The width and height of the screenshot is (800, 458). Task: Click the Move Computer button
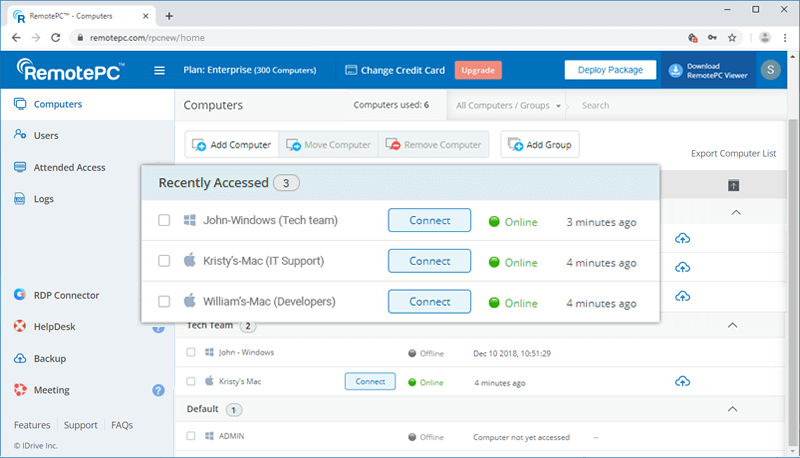click(x=329, y=145)
